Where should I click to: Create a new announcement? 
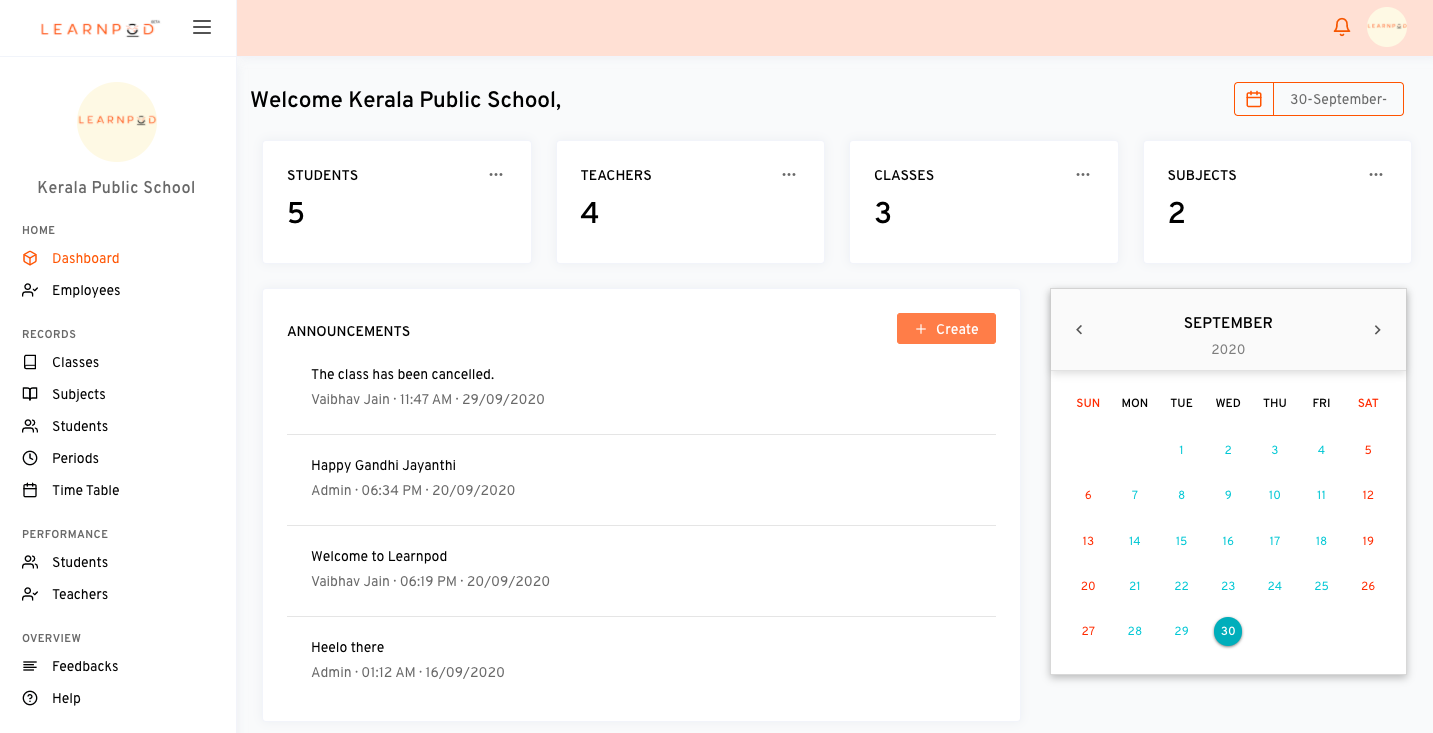(946, 329)
